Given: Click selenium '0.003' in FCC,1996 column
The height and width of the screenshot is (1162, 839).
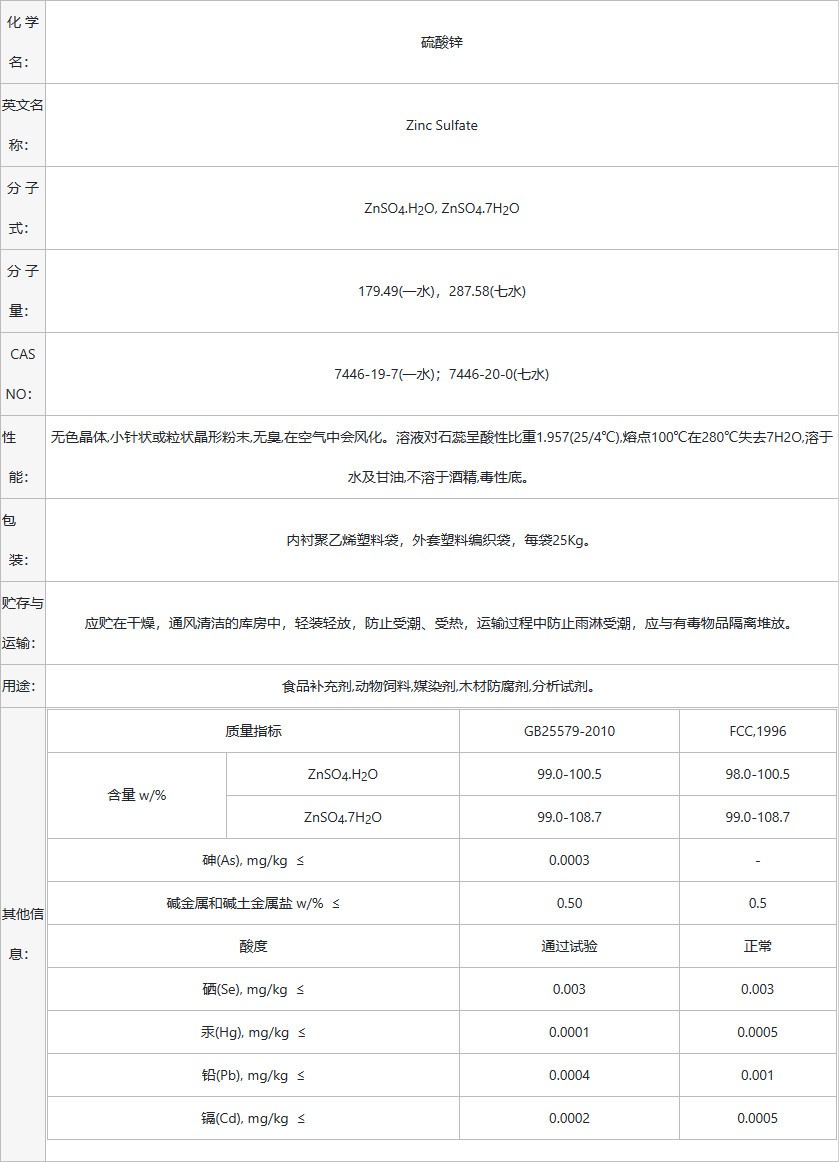Looking at the screenshot, I should coord(757,989).
